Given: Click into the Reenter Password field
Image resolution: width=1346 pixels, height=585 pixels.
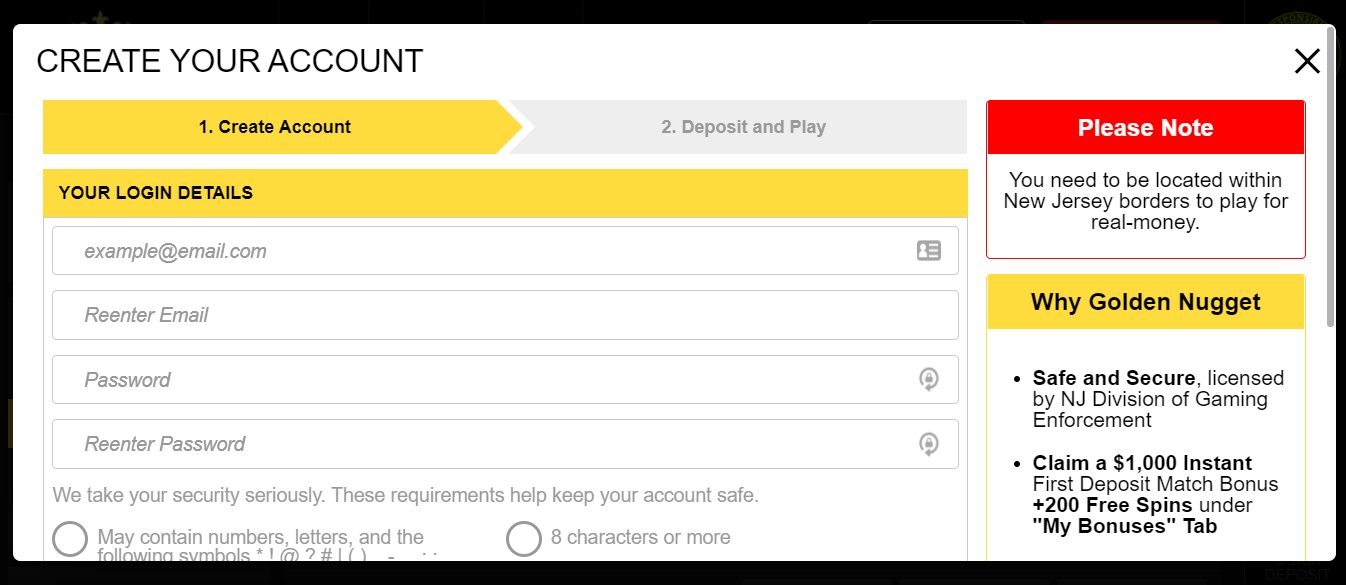Looking at the screenshot, I should pos(480,444).
